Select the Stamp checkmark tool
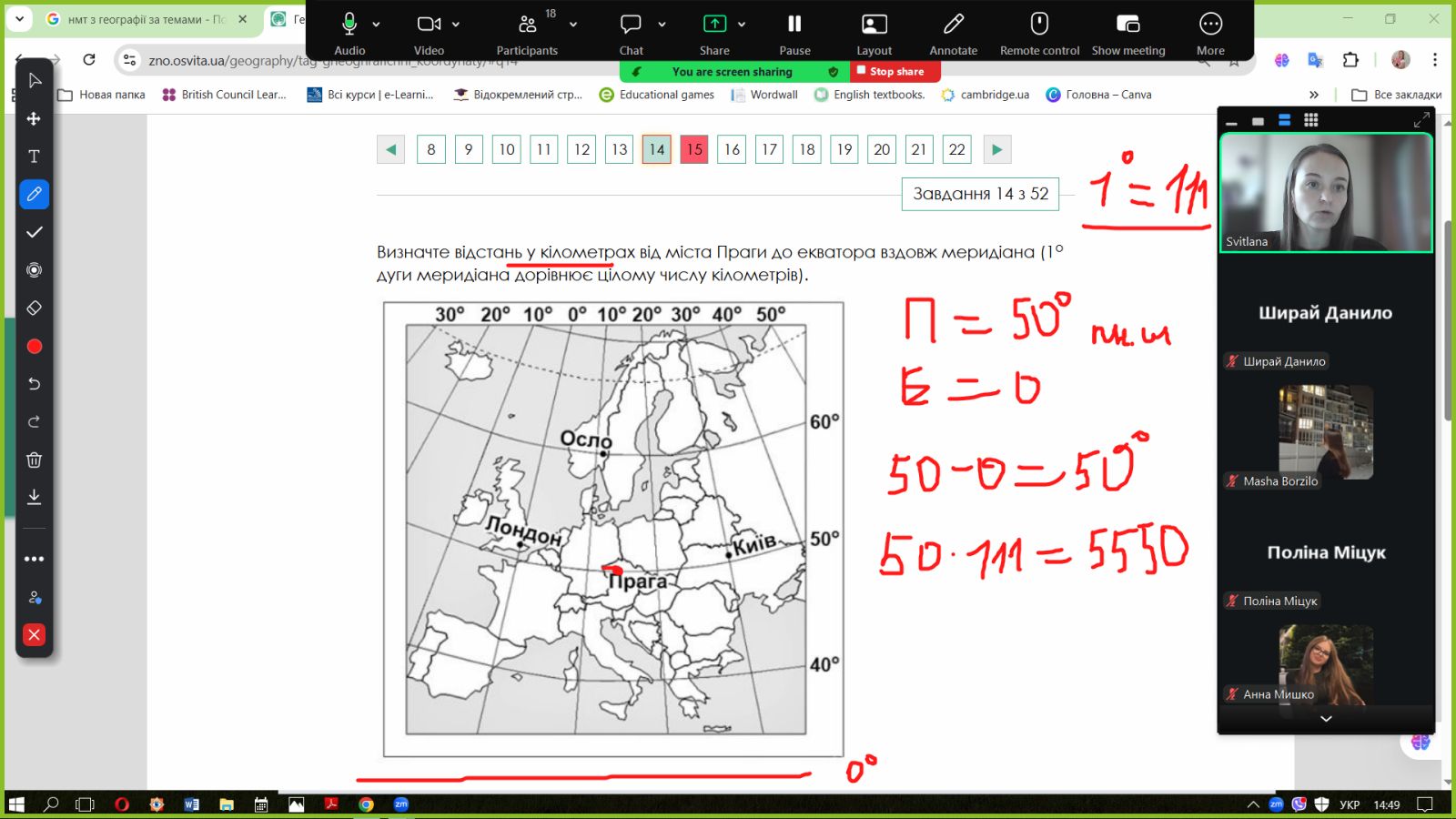 [x=34, y=232]
